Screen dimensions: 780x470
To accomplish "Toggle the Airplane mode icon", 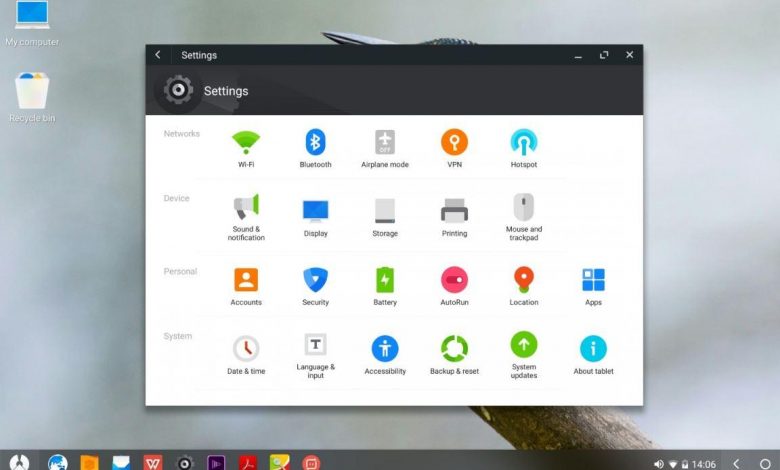I will (x=385, y=142).
